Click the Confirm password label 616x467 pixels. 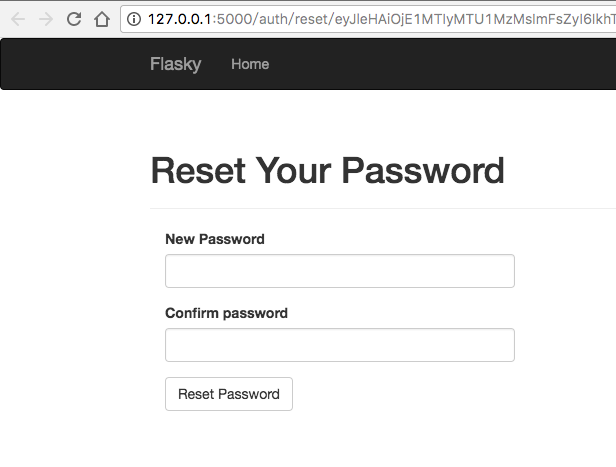pyautogui.click(x=226, y=313)
